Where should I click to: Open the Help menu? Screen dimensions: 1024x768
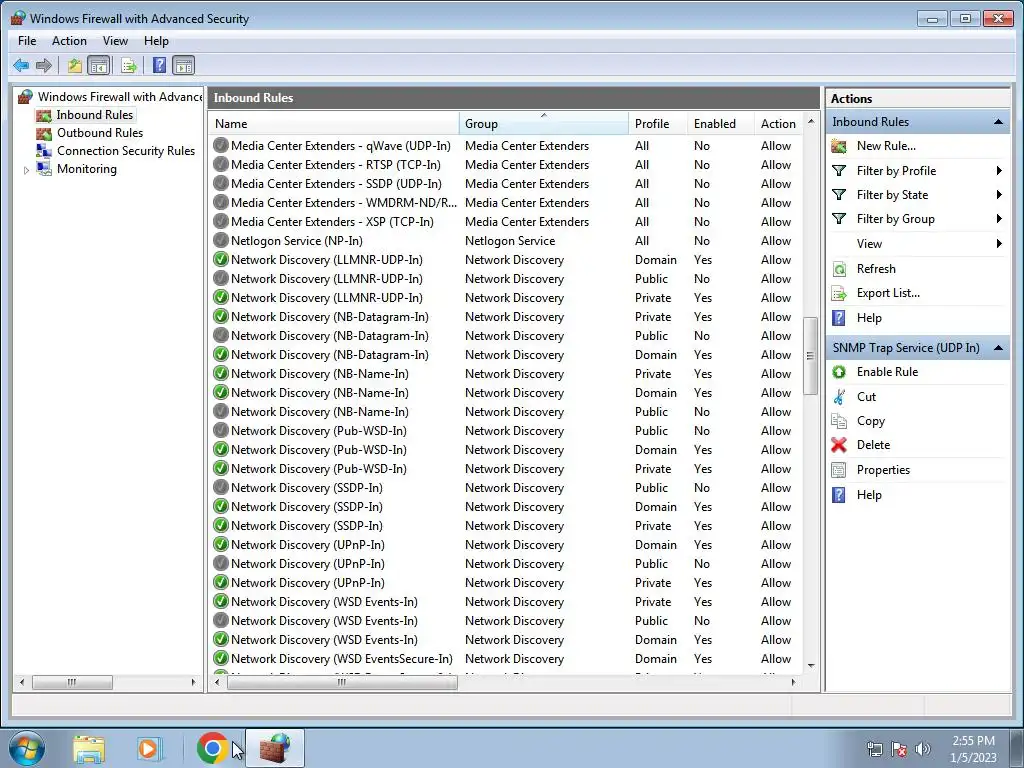pyautogui.click(x=156, y=40)
